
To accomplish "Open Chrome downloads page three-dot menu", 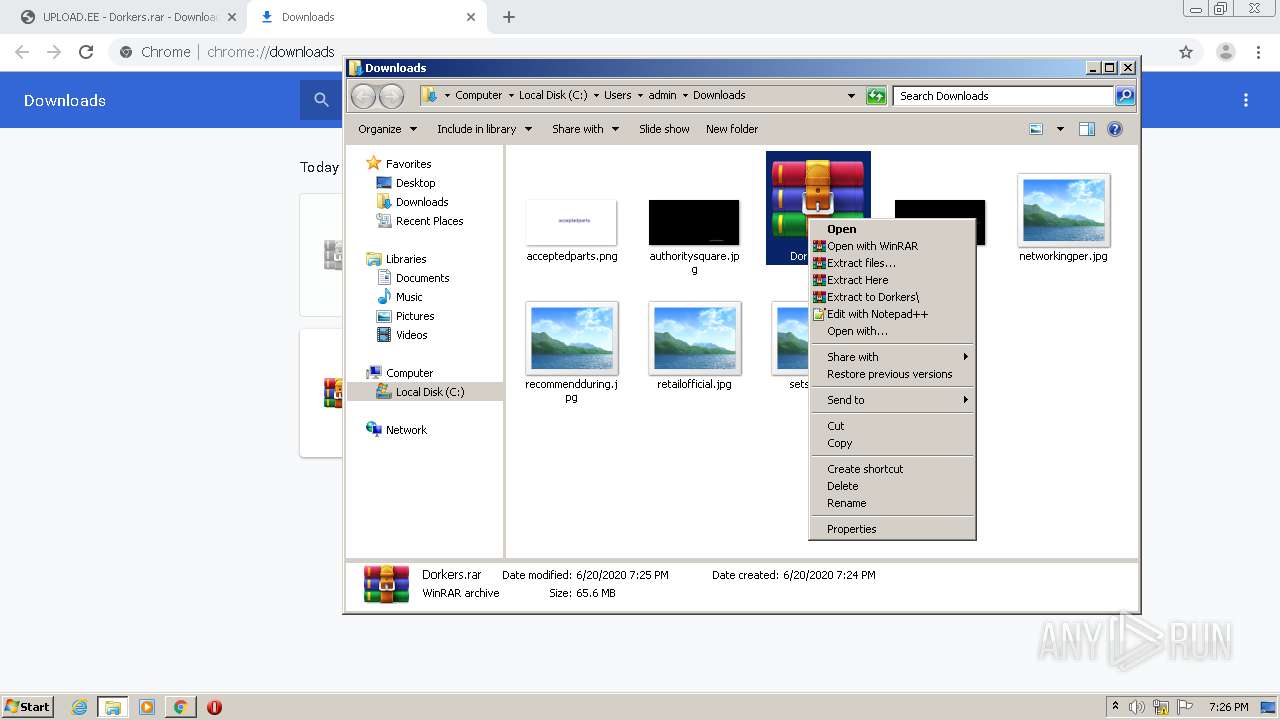I will 1246,100.
